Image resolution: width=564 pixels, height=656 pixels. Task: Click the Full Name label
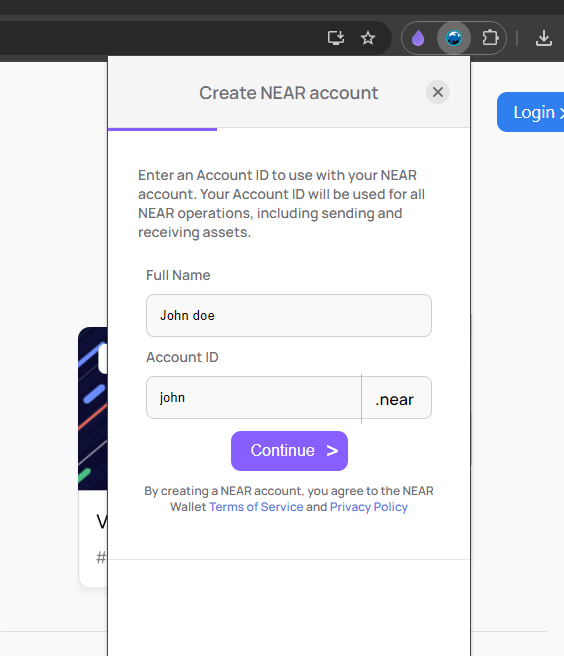pyautogui.click(x=178, y=275)
